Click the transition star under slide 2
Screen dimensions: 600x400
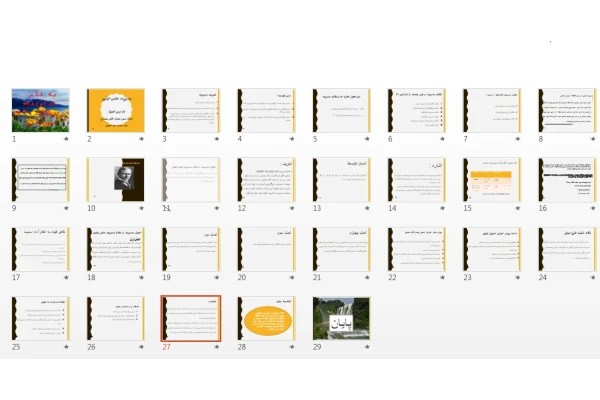(142, 139)
